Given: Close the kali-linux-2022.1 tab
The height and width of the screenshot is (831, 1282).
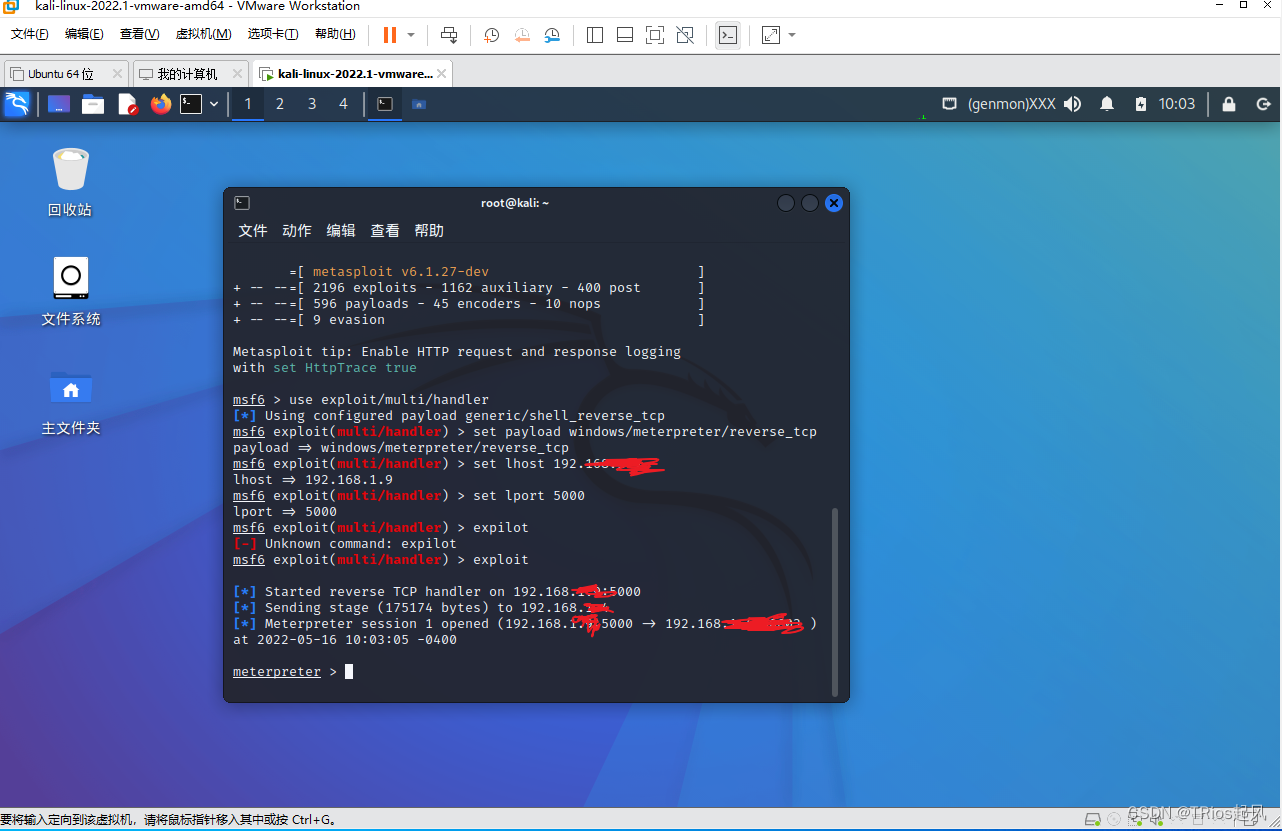Looking at the screenshot, I should pyautogui.click(x=442, y=74).
